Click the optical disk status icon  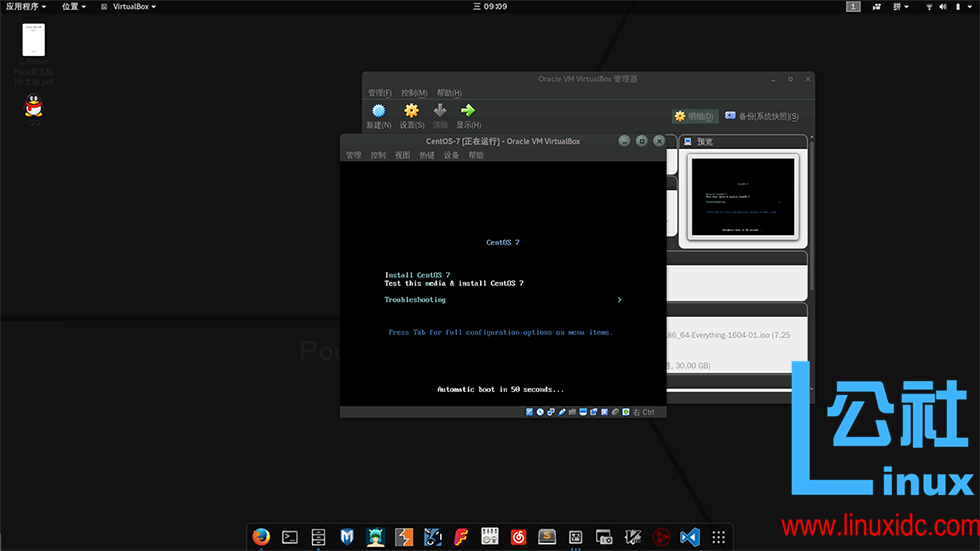[x=540, y=412]
